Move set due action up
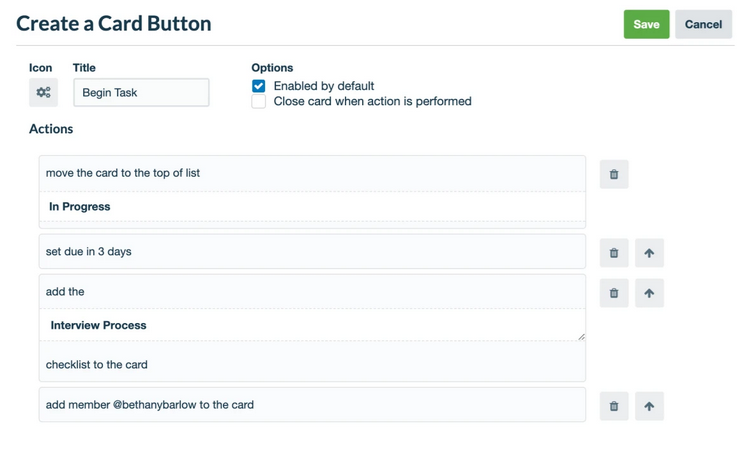 tap(649, 253)
